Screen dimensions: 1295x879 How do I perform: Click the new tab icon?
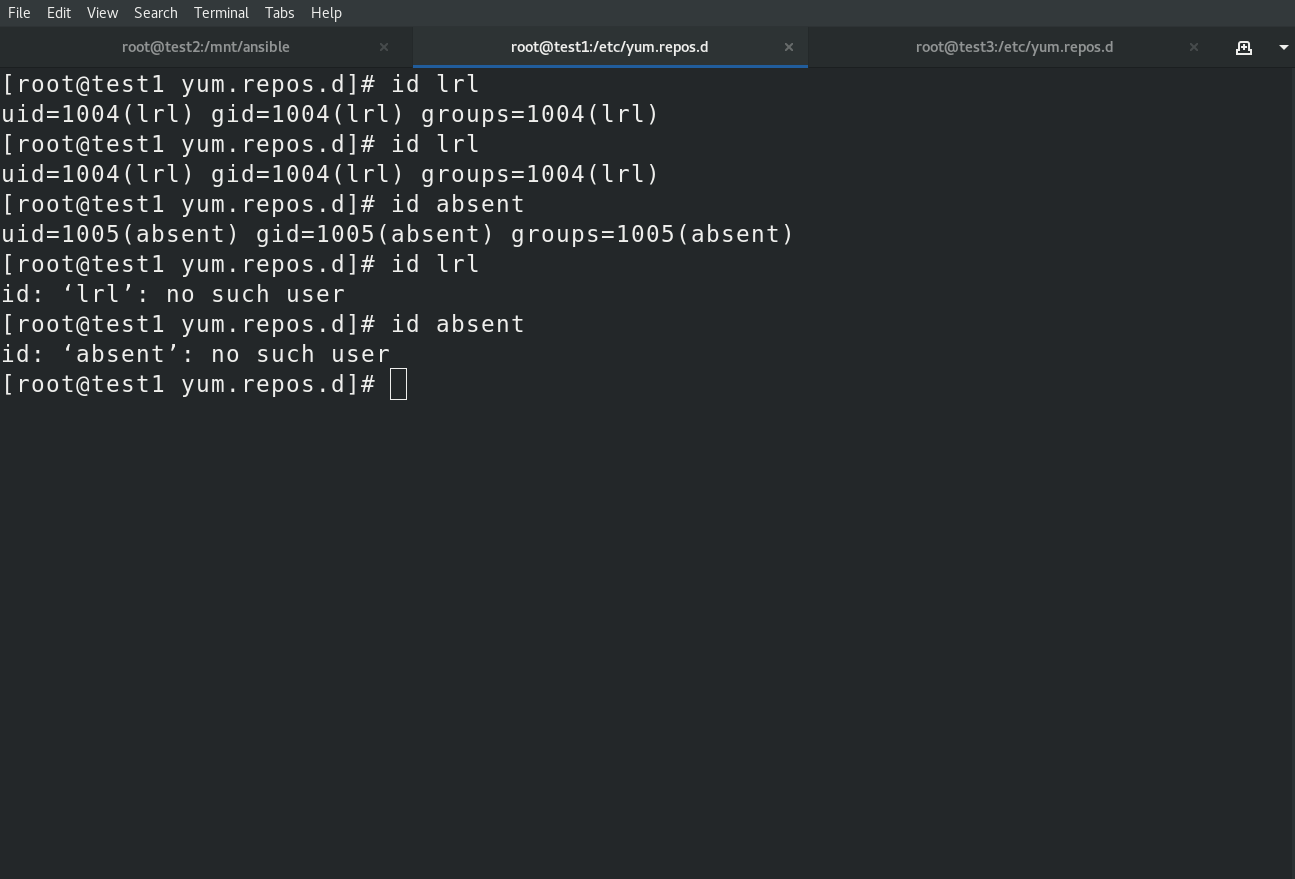[x=1244, y=47]
